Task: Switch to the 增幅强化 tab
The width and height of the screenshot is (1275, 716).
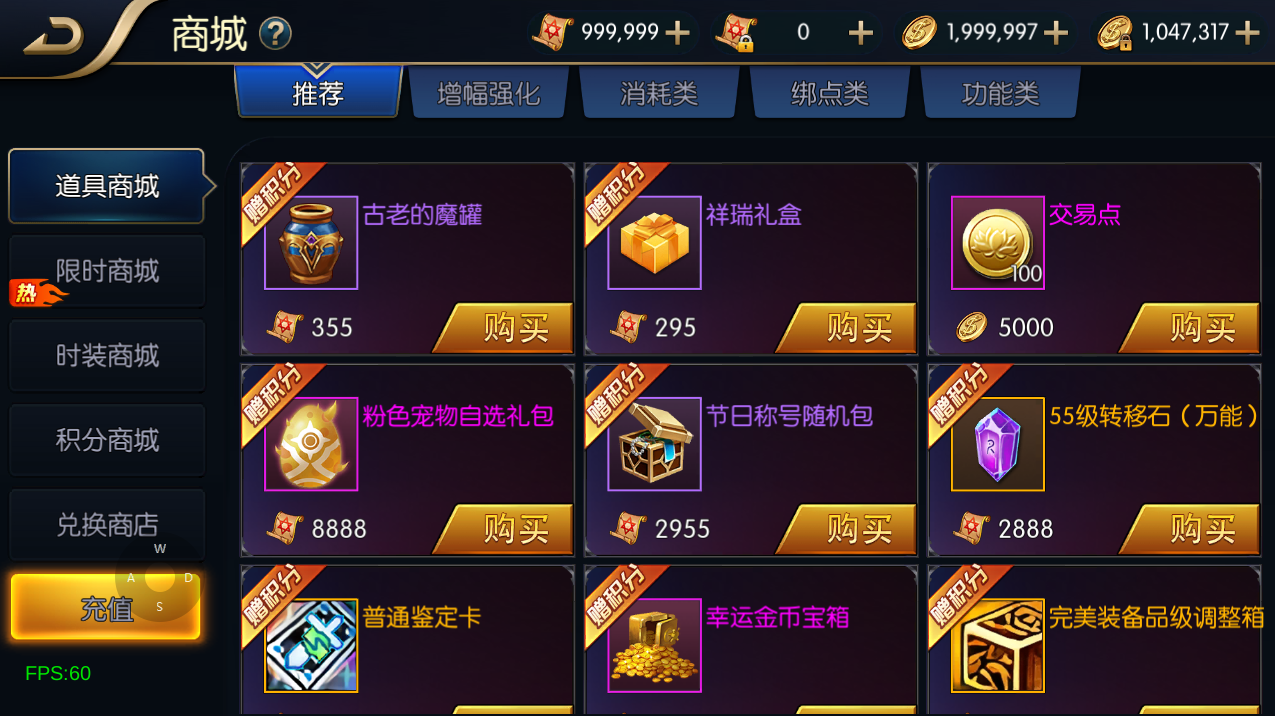Action: point(489,93)
